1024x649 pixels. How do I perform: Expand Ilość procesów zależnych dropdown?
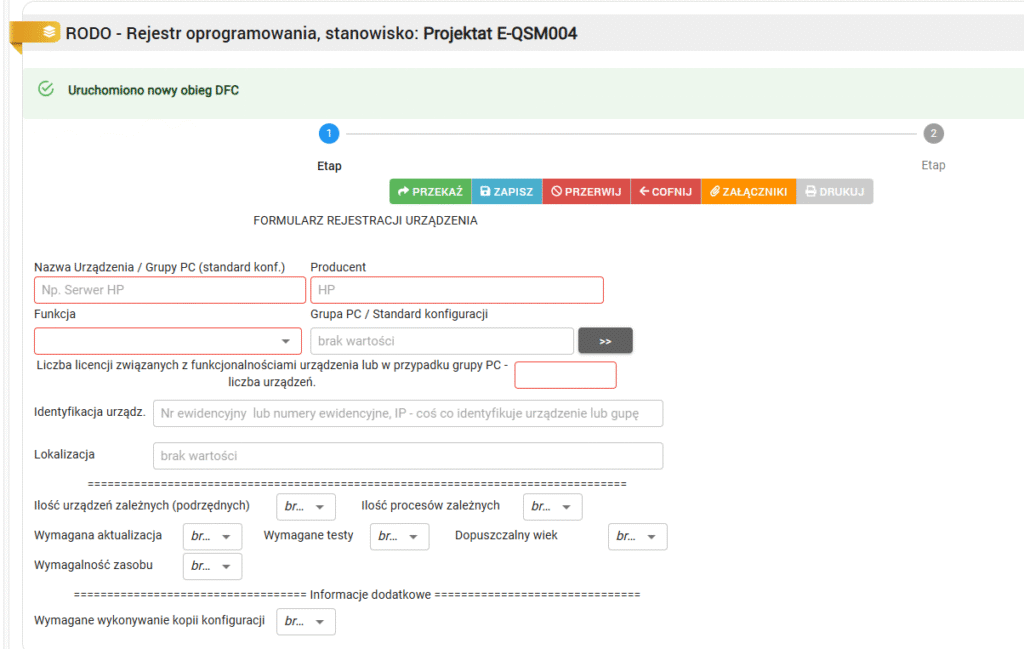coord(553,507)
